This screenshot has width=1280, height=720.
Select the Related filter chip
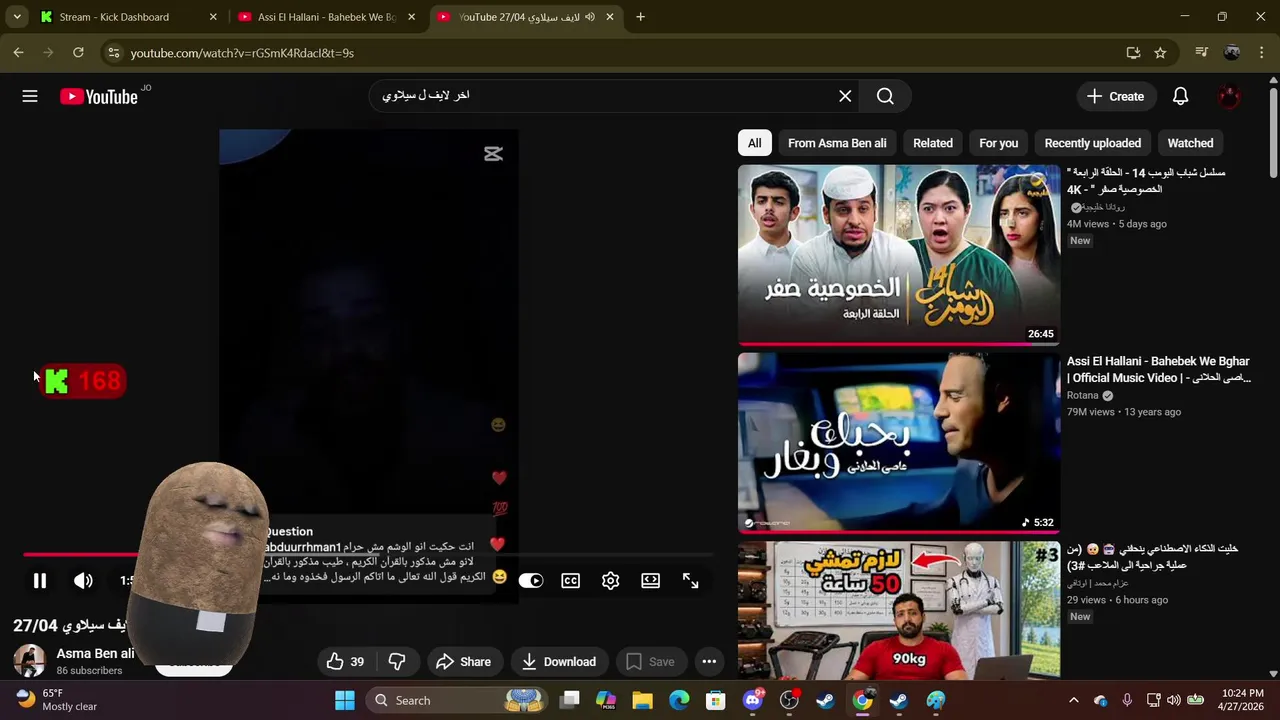[x=933, y=143]
